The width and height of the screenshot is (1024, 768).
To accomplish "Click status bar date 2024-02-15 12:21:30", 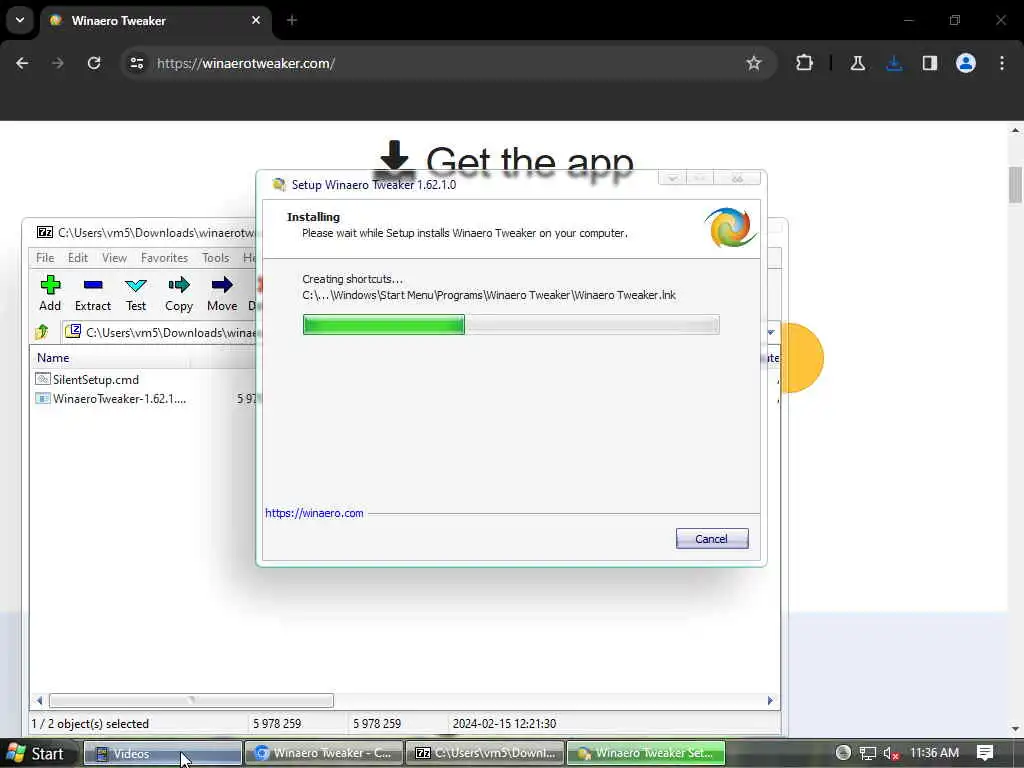I will tap(504, 724).
